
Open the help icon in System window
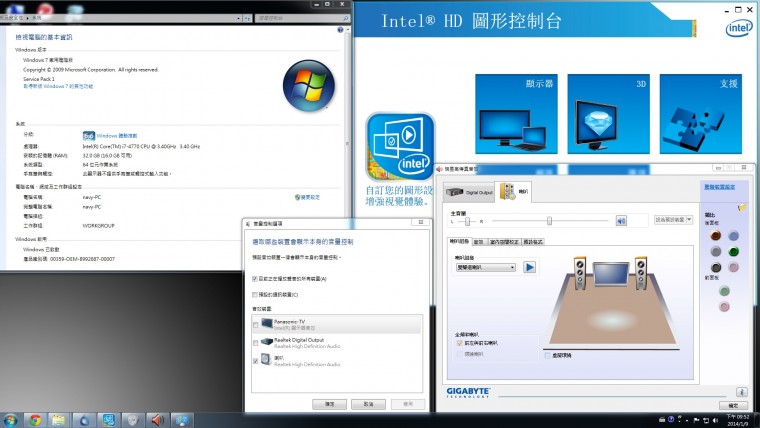tap(340, 30)
